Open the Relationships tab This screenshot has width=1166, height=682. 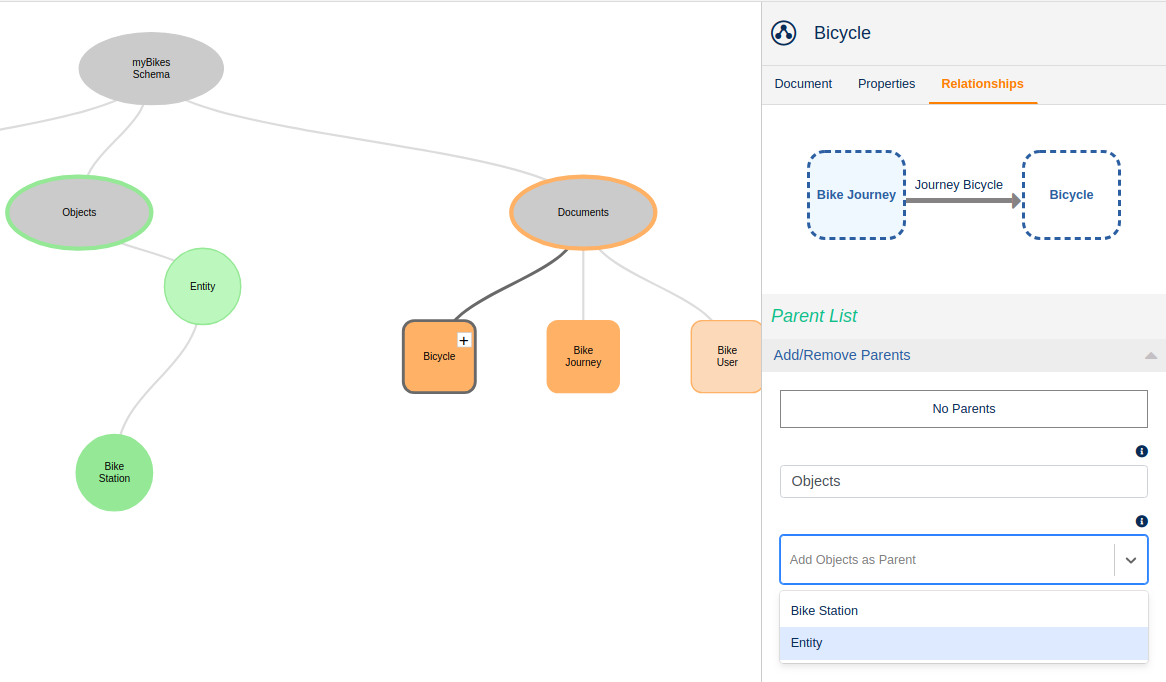982,84
